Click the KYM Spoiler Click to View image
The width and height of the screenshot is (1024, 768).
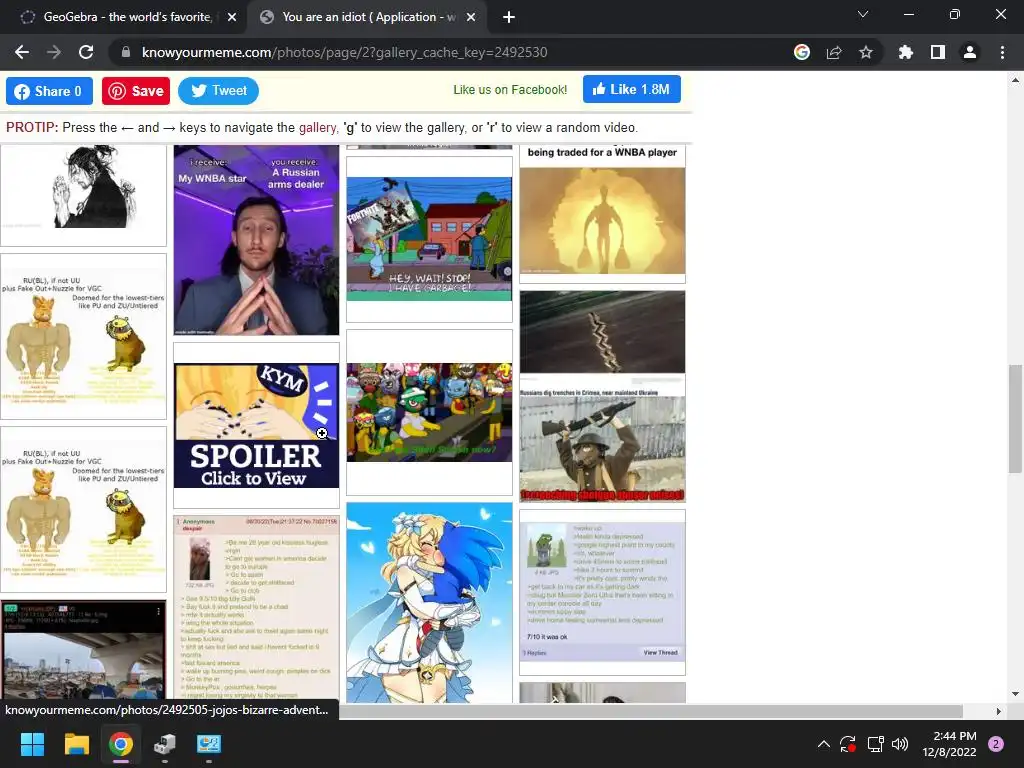(256, 425)
